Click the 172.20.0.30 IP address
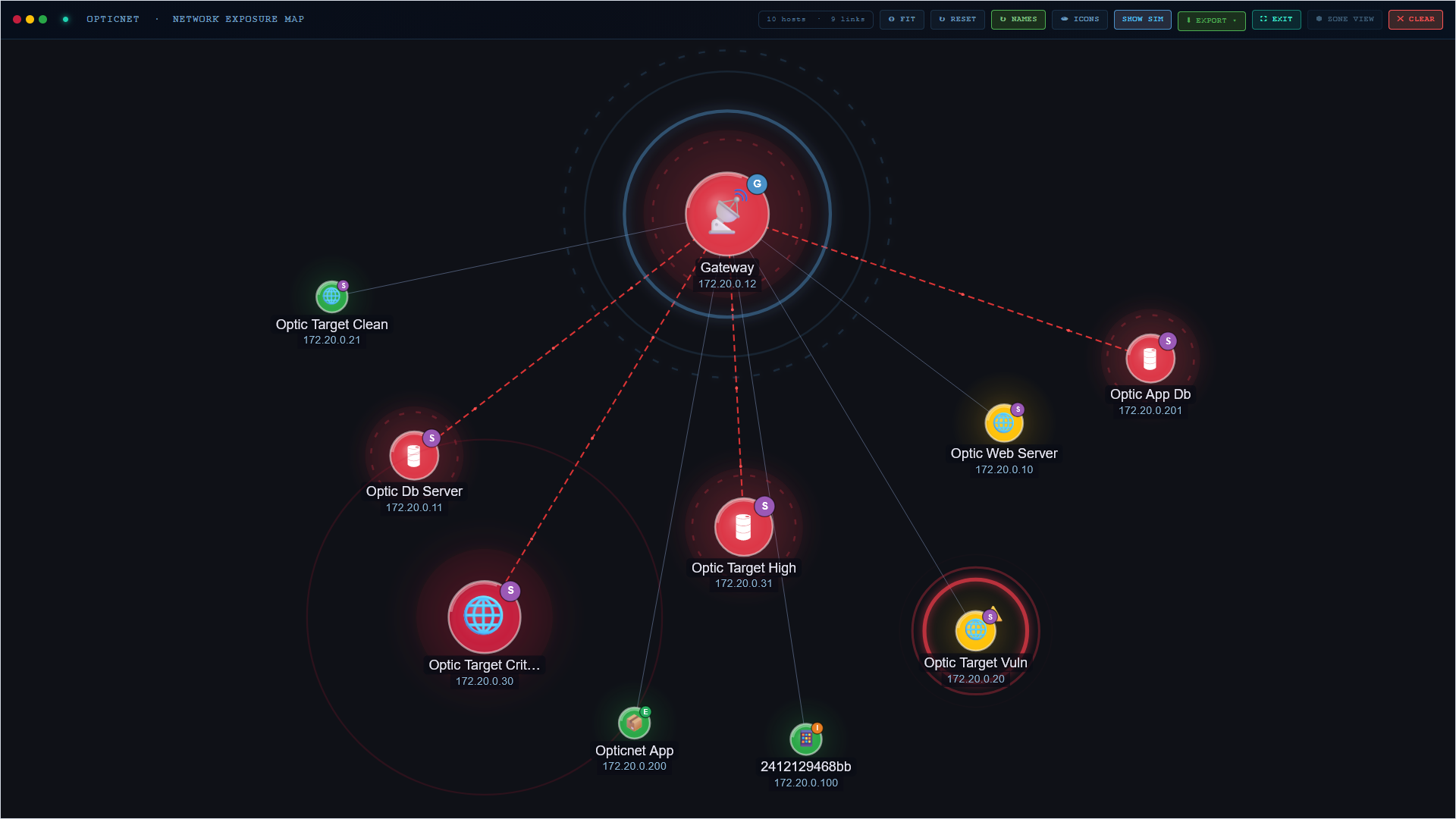The width and height of the screenshot is (1456, 819). pyautogui.click(x=484, y=682)
